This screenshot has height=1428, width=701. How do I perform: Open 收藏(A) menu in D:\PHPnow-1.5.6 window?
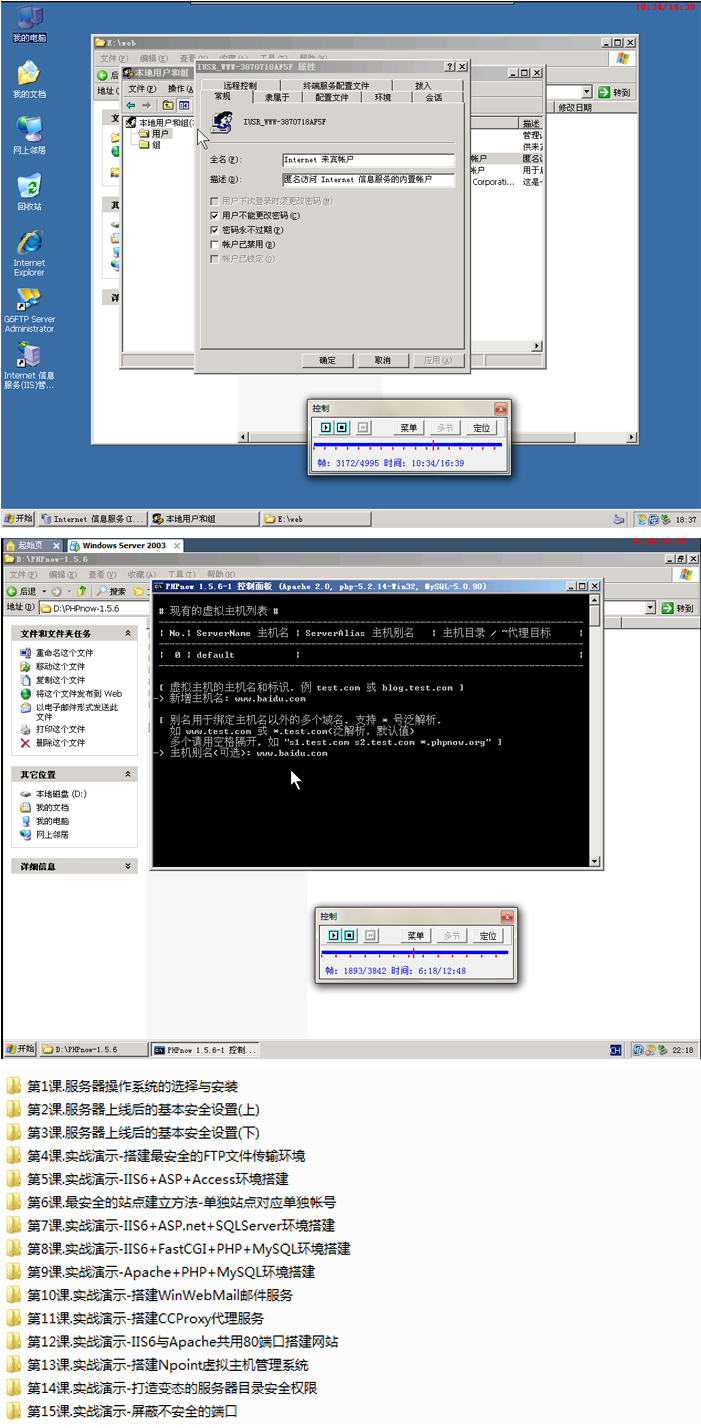[x=143, y=575]
